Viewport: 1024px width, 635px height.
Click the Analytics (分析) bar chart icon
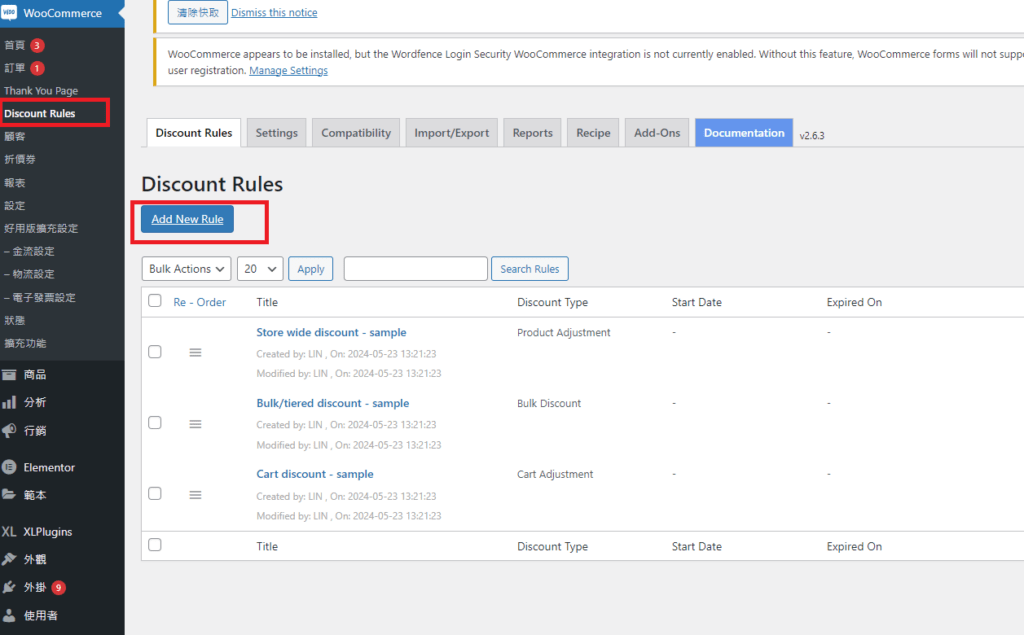point(10,402)
